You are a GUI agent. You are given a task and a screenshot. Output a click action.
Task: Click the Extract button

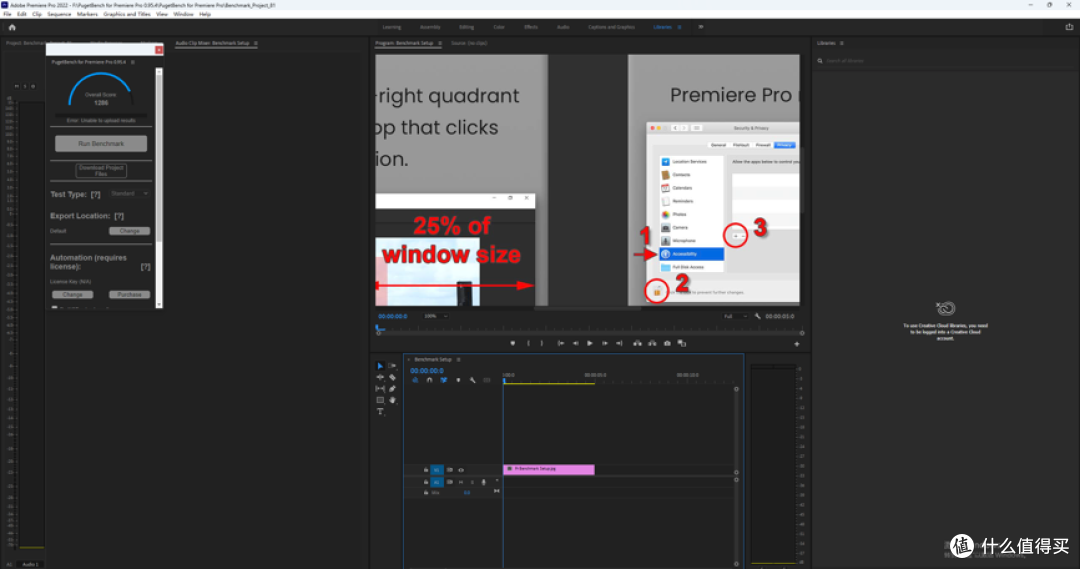[652, 343]
